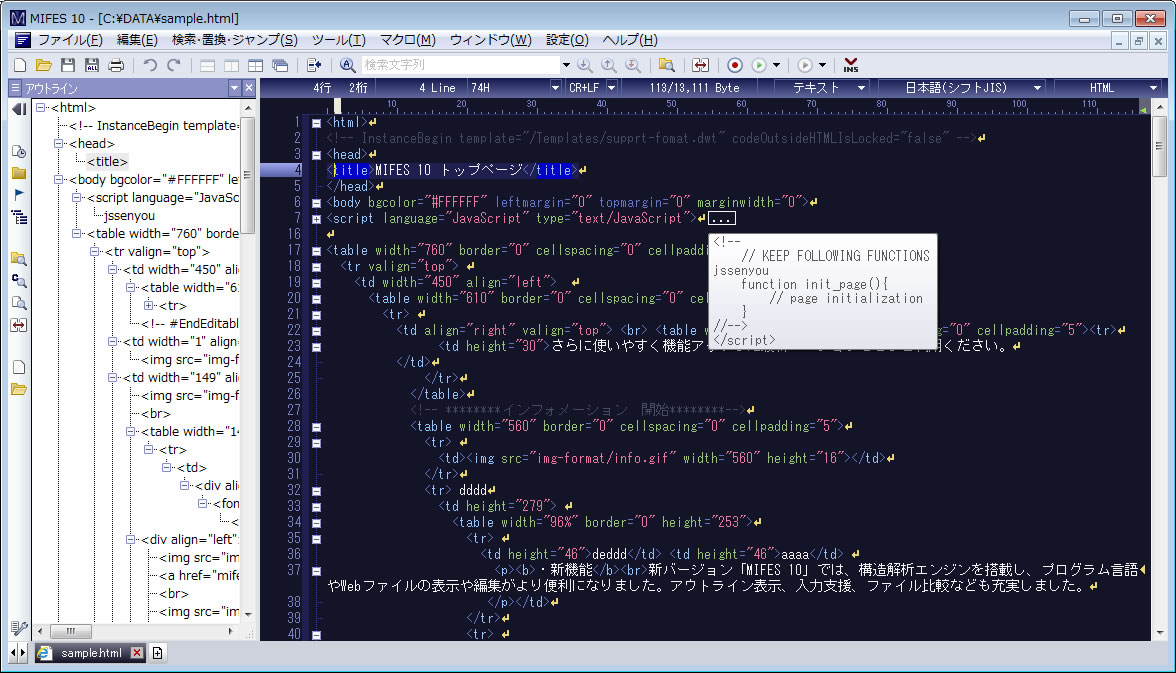
Task: Save the current file
Action: click(68, 65)
